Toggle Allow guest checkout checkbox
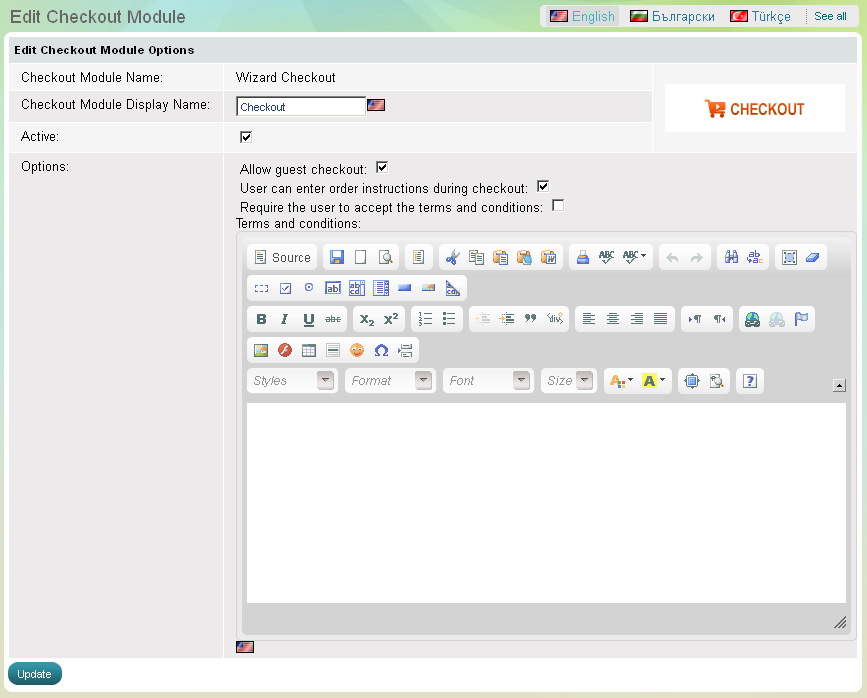The width and height of the screenshot is (867, 698). [x=381, y=167]
